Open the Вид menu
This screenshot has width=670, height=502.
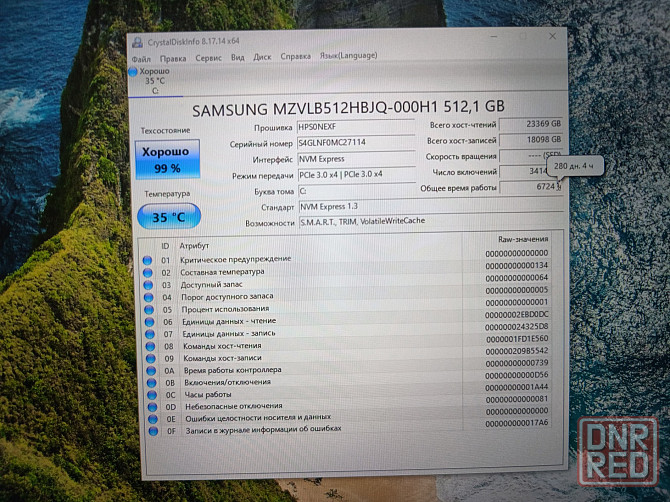click(238, 57)
